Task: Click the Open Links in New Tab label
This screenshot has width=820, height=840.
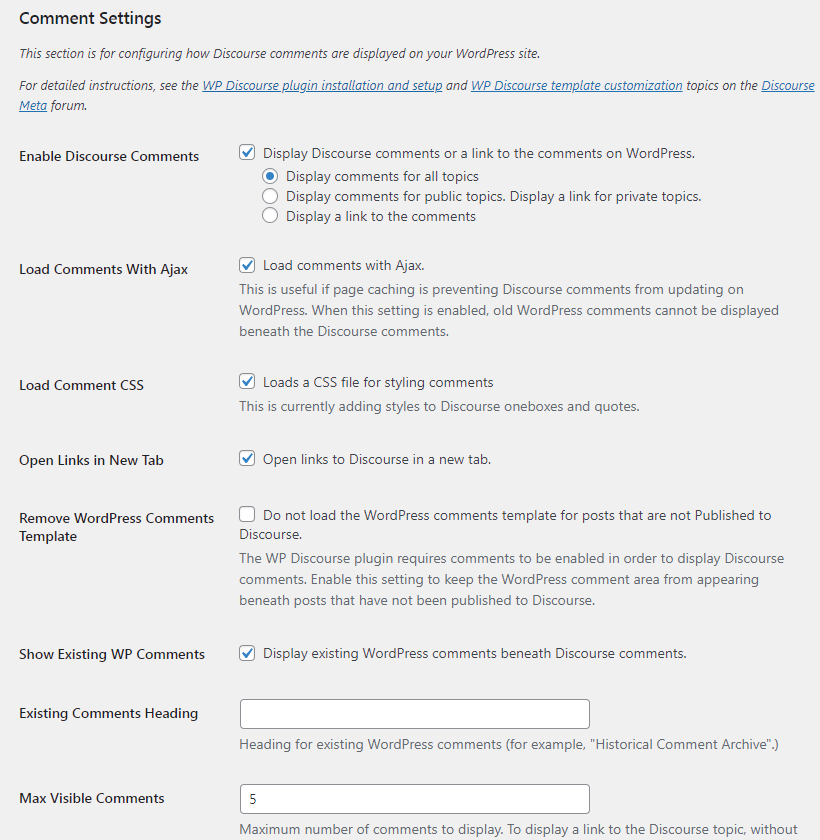Action: tap(91, 460)
